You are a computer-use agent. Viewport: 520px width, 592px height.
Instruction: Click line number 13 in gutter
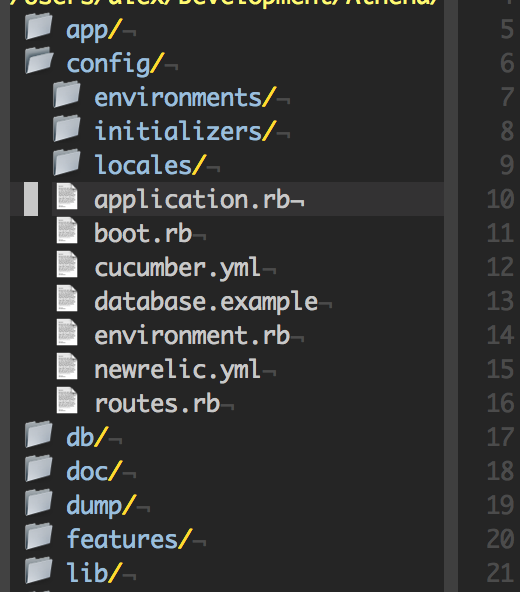500,301
